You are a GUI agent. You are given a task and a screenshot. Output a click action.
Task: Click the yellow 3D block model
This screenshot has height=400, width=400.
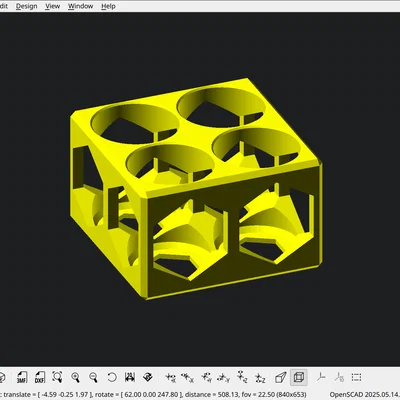pos(197,188)
